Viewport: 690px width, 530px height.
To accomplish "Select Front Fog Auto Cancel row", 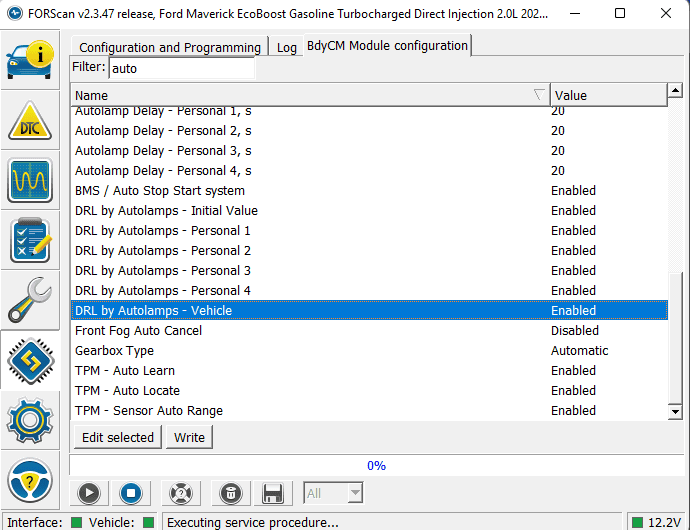I will click(369, 331).
